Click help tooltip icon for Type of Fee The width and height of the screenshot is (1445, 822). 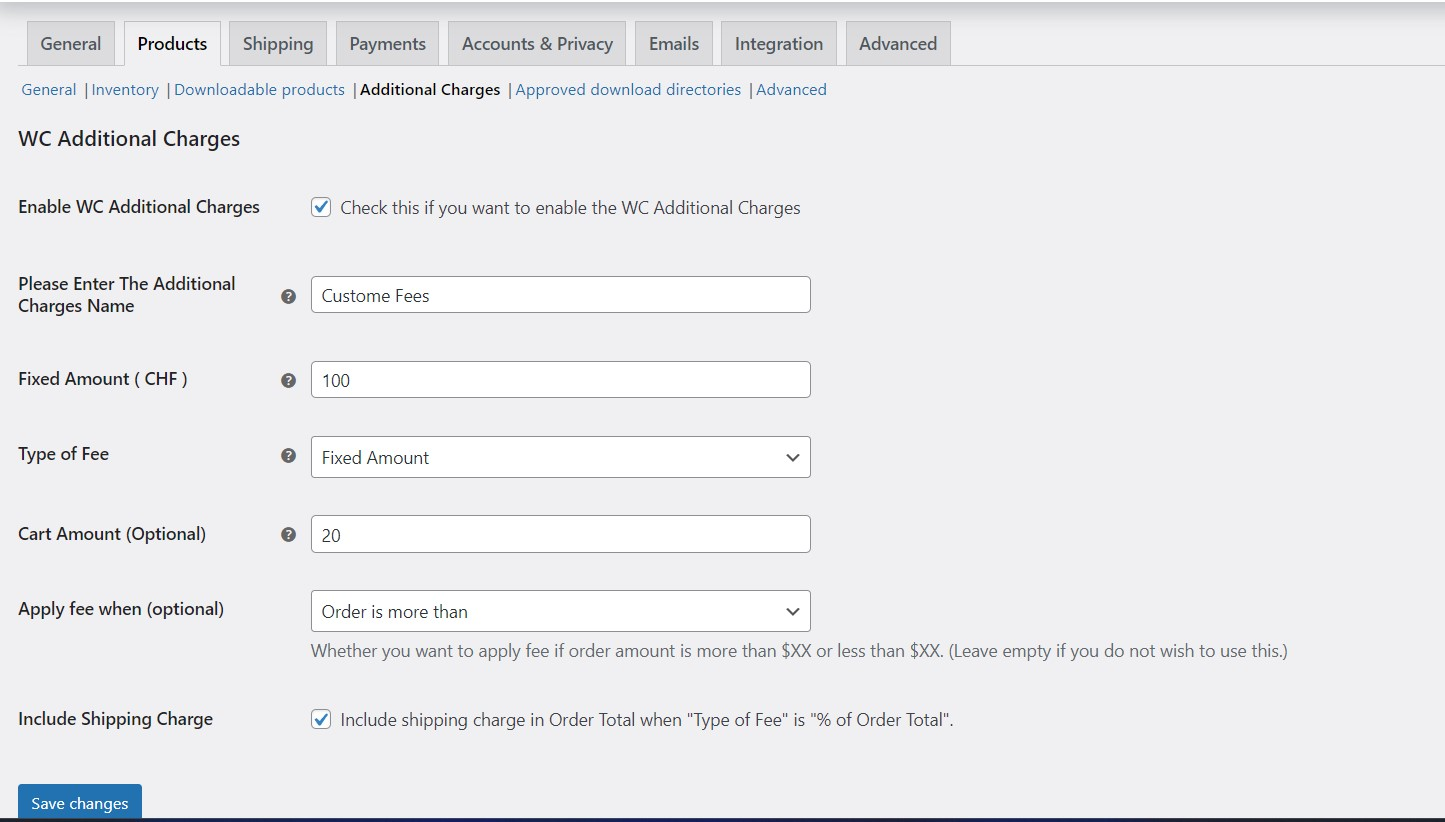pyautogui.click(x=289, y=455)
